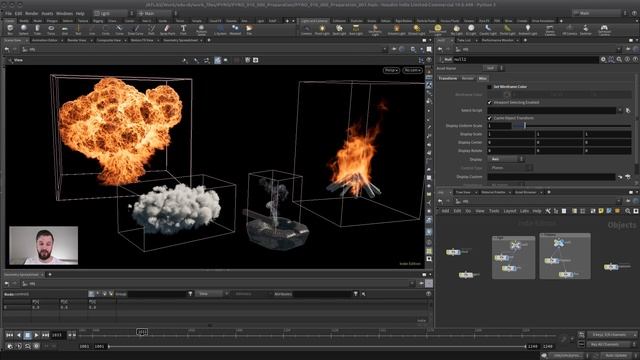Select the Torus shelf tool
Screen dimensions: 640x360
coord(51,29)
